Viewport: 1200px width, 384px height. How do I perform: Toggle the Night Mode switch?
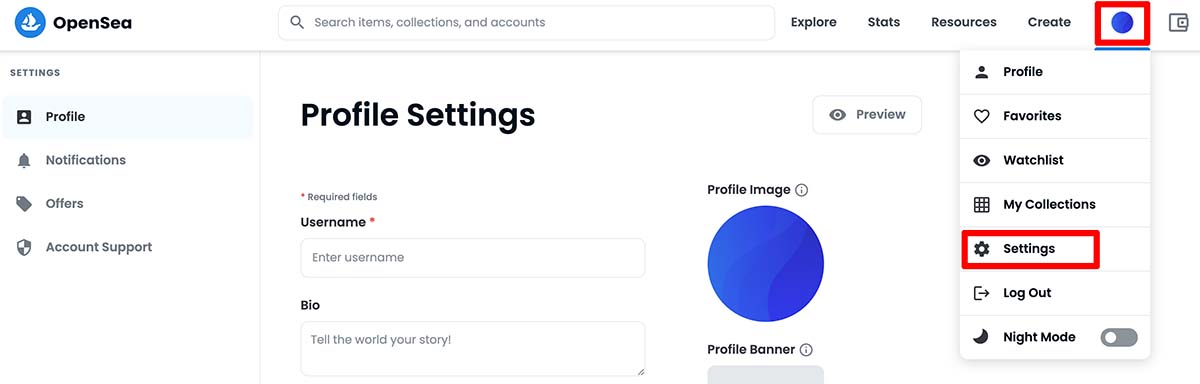[x=1119, y=338]
